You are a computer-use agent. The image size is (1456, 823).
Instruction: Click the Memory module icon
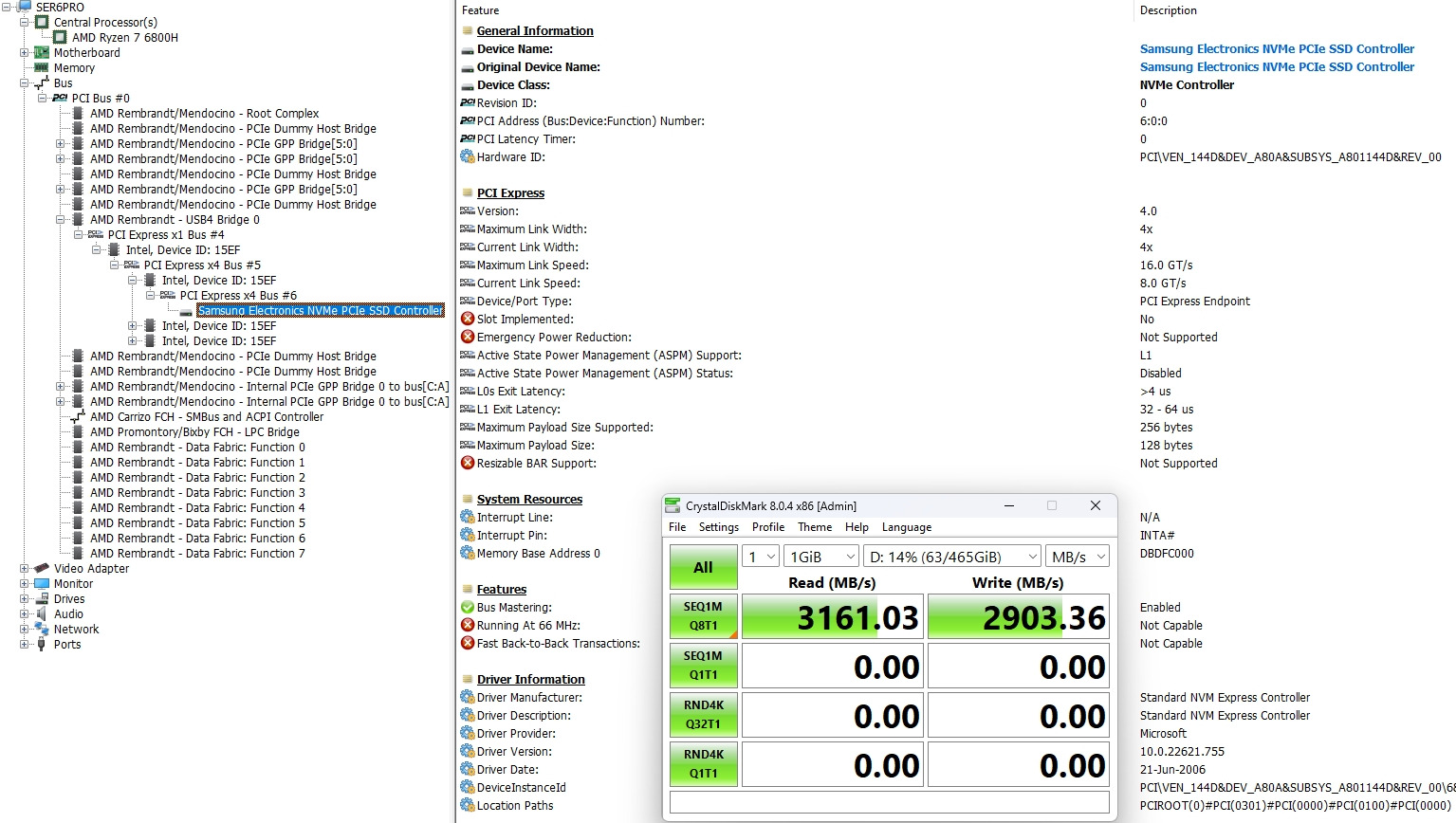[42, 67]
